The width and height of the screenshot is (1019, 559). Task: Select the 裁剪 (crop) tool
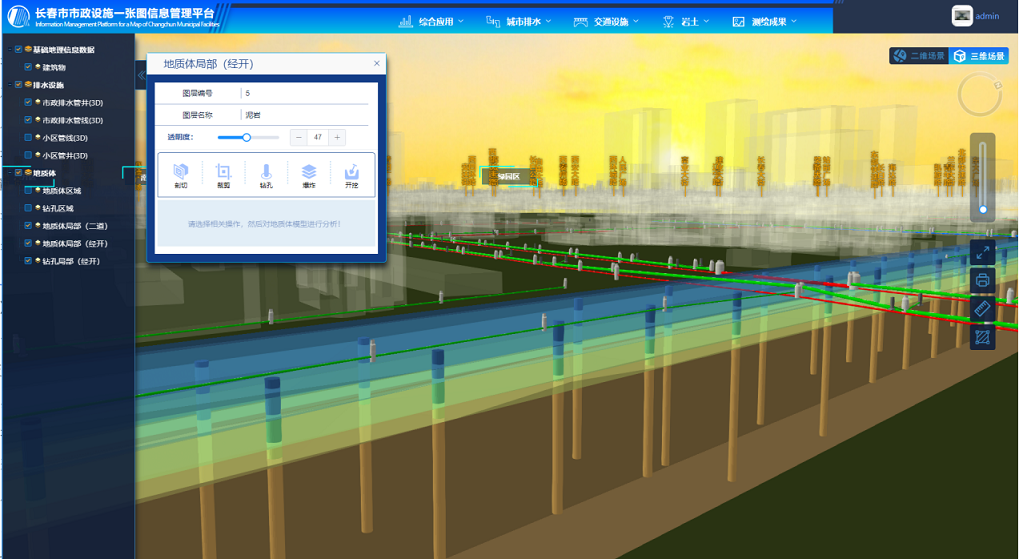click(x=224, y=175)
